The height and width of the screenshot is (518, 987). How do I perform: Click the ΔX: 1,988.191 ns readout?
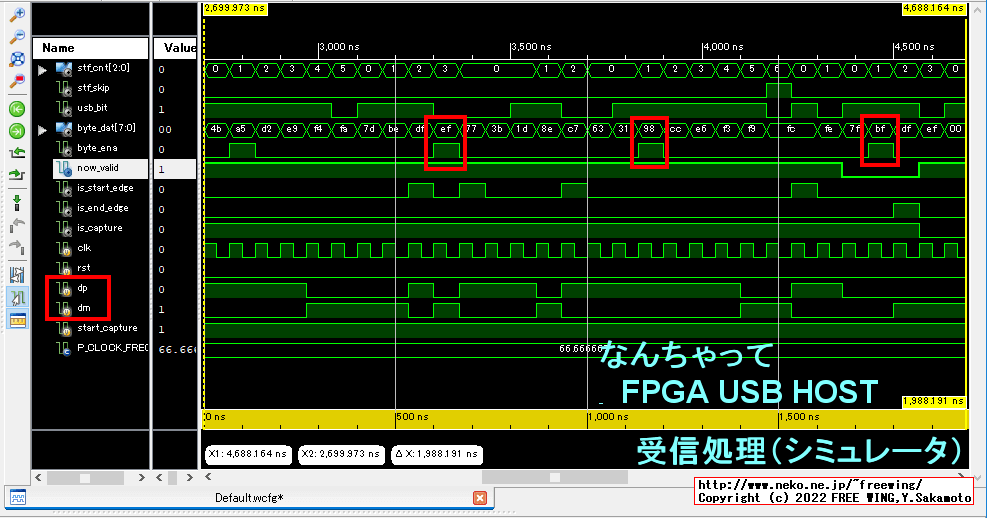pos(437,454)
